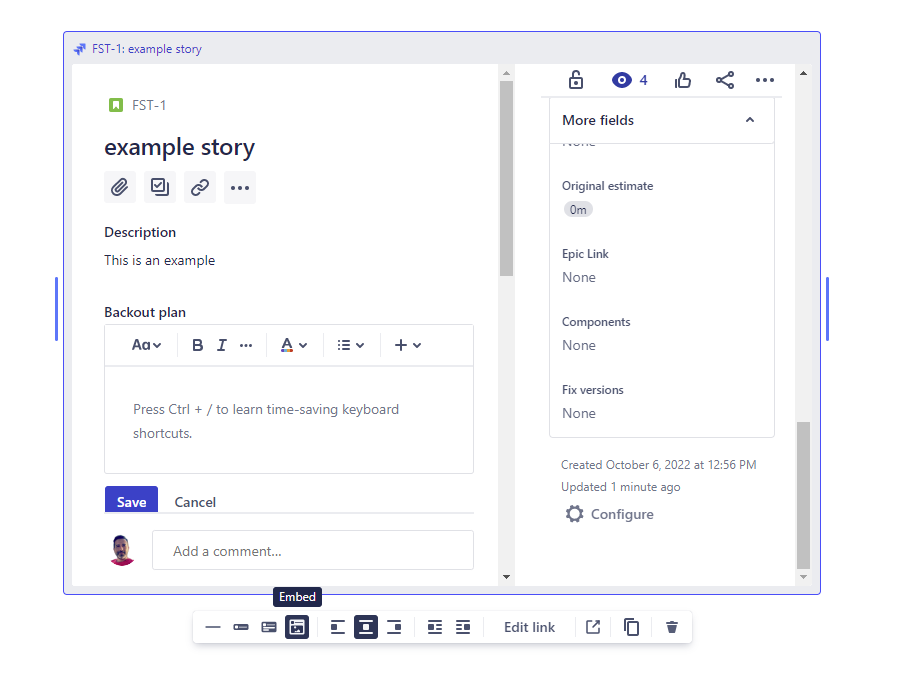This screenshot has width=914, height=684.
Task: Open link in new window icon
Action: [593, 627]
